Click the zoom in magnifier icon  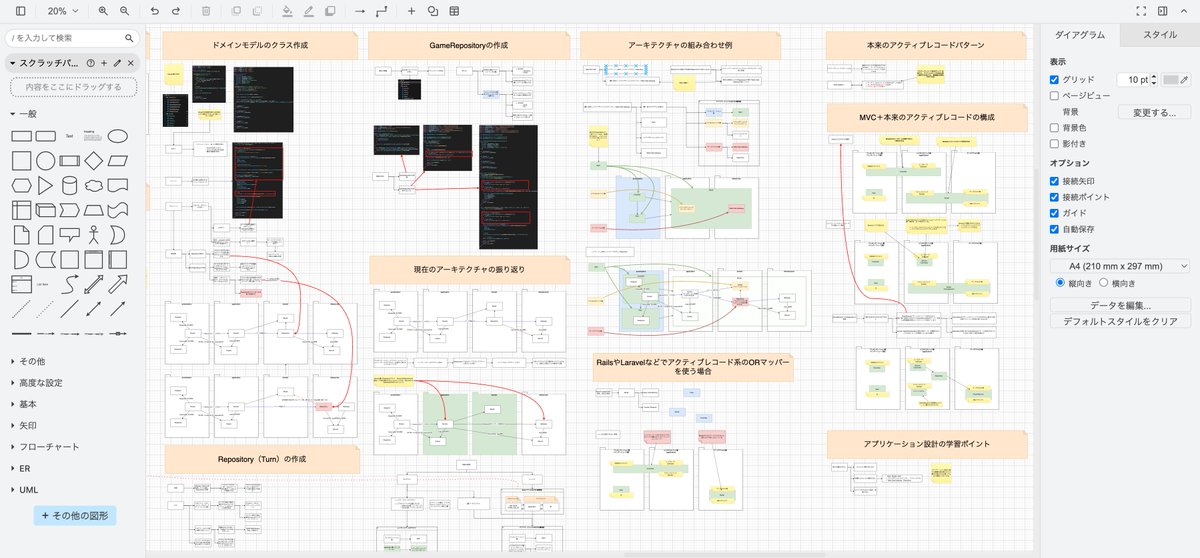[103, 11]
